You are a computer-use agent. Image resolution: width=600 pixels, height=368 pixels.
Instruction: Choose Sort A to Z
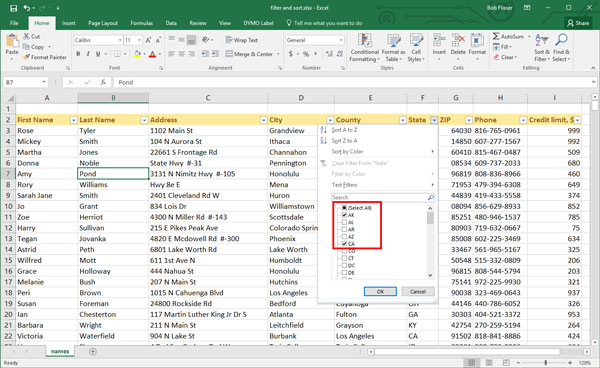coord(344,130)
